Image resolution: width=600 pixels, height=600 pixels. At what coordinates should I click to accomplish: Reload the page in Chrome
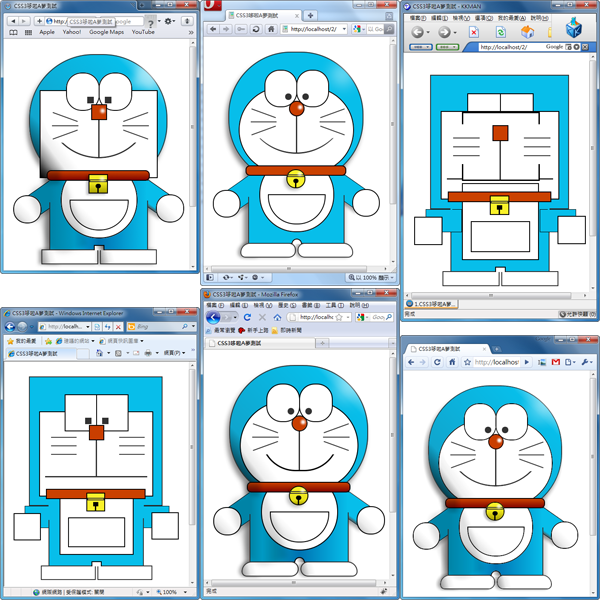(437, 362)
